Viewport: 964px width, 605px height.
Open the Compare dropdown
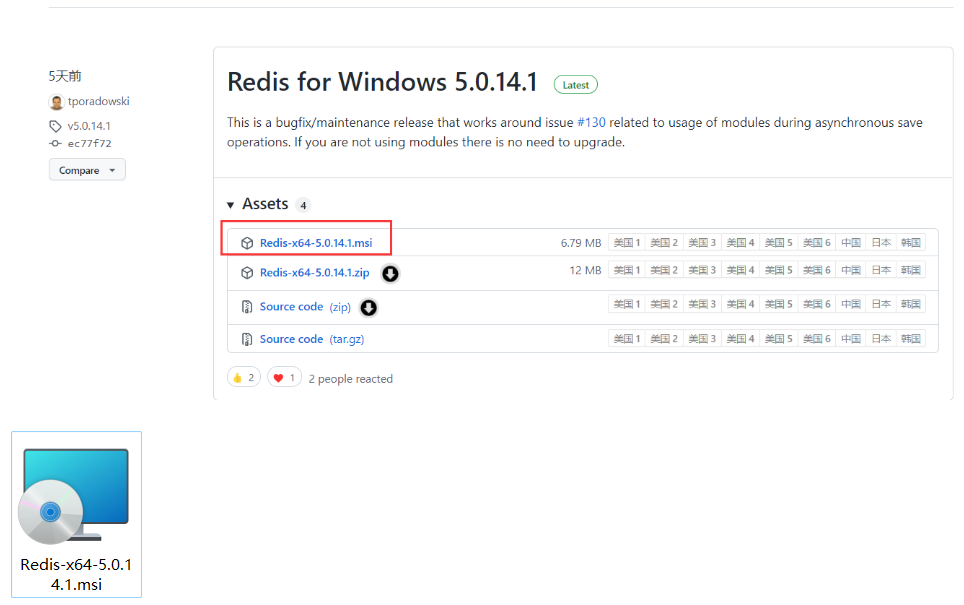tap(87, 170)
